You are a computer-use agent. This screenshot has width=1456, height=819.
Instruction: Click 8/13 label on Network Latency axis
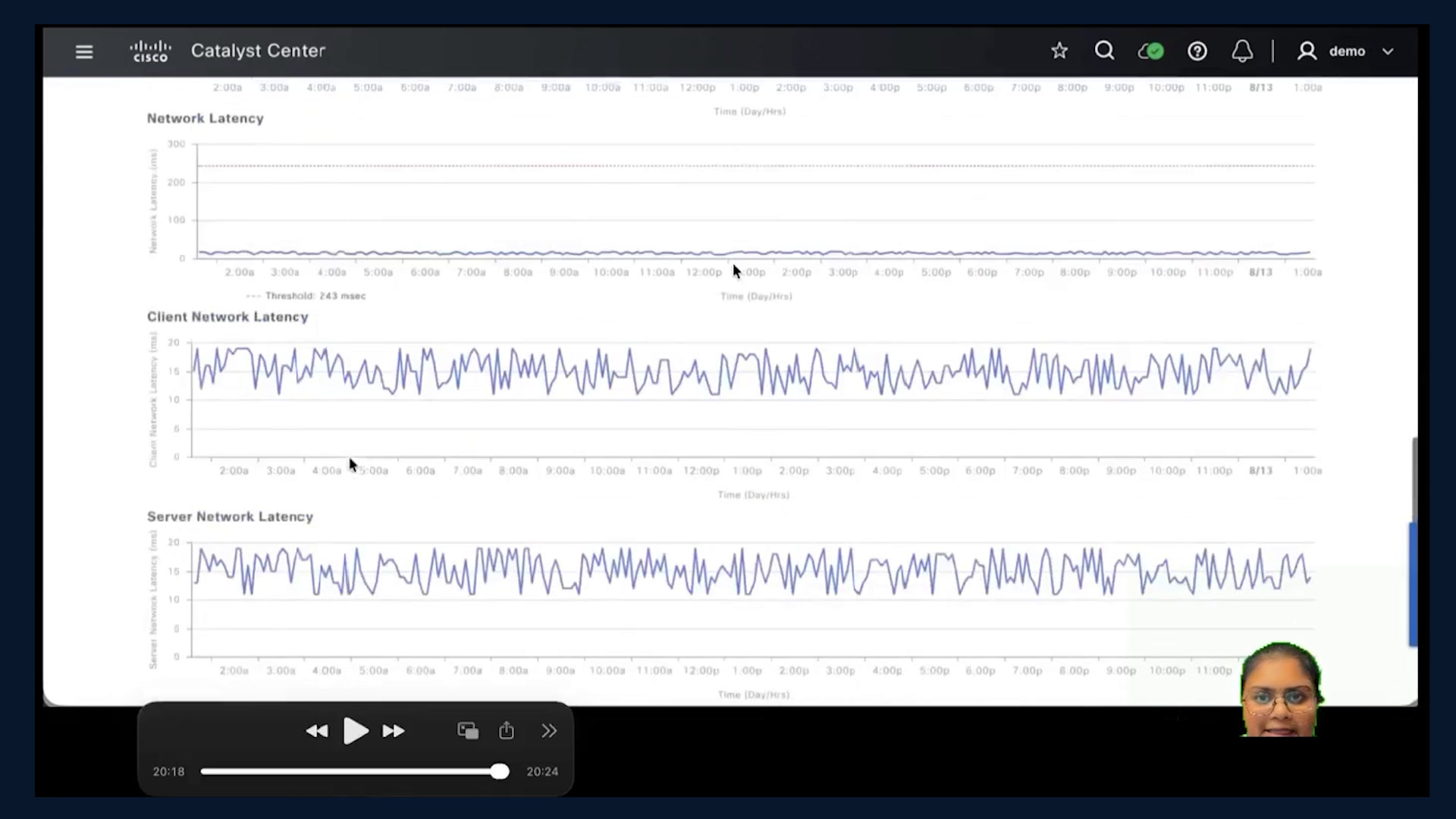point(1260,272)
